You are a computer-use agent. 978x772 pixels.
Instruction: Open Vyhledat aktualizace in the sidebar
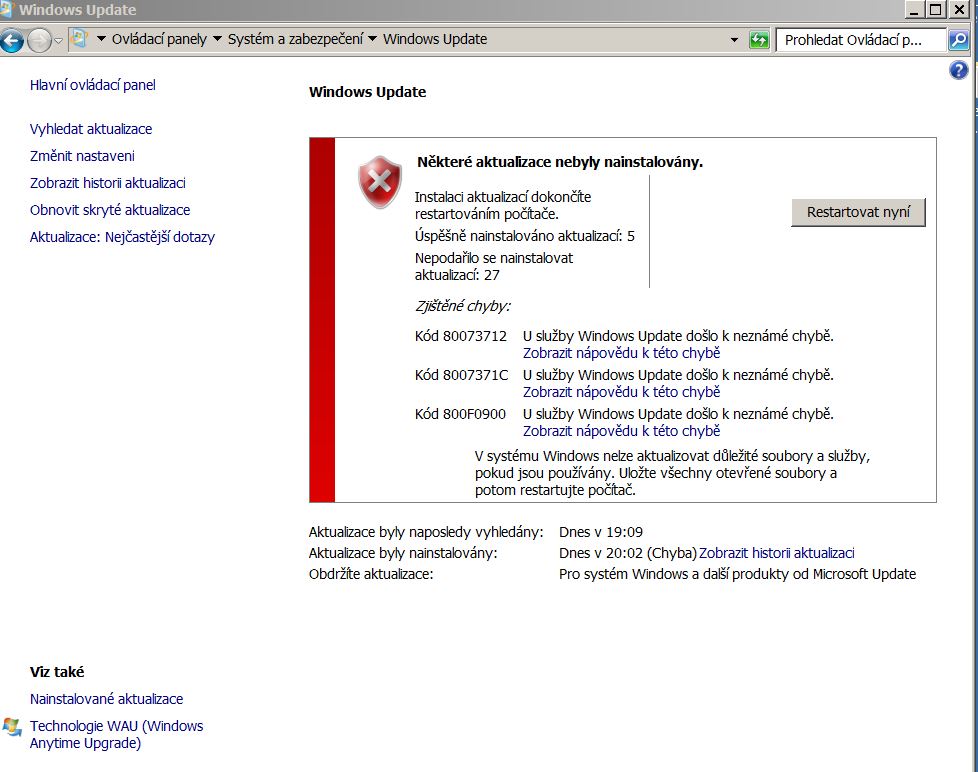91,129
